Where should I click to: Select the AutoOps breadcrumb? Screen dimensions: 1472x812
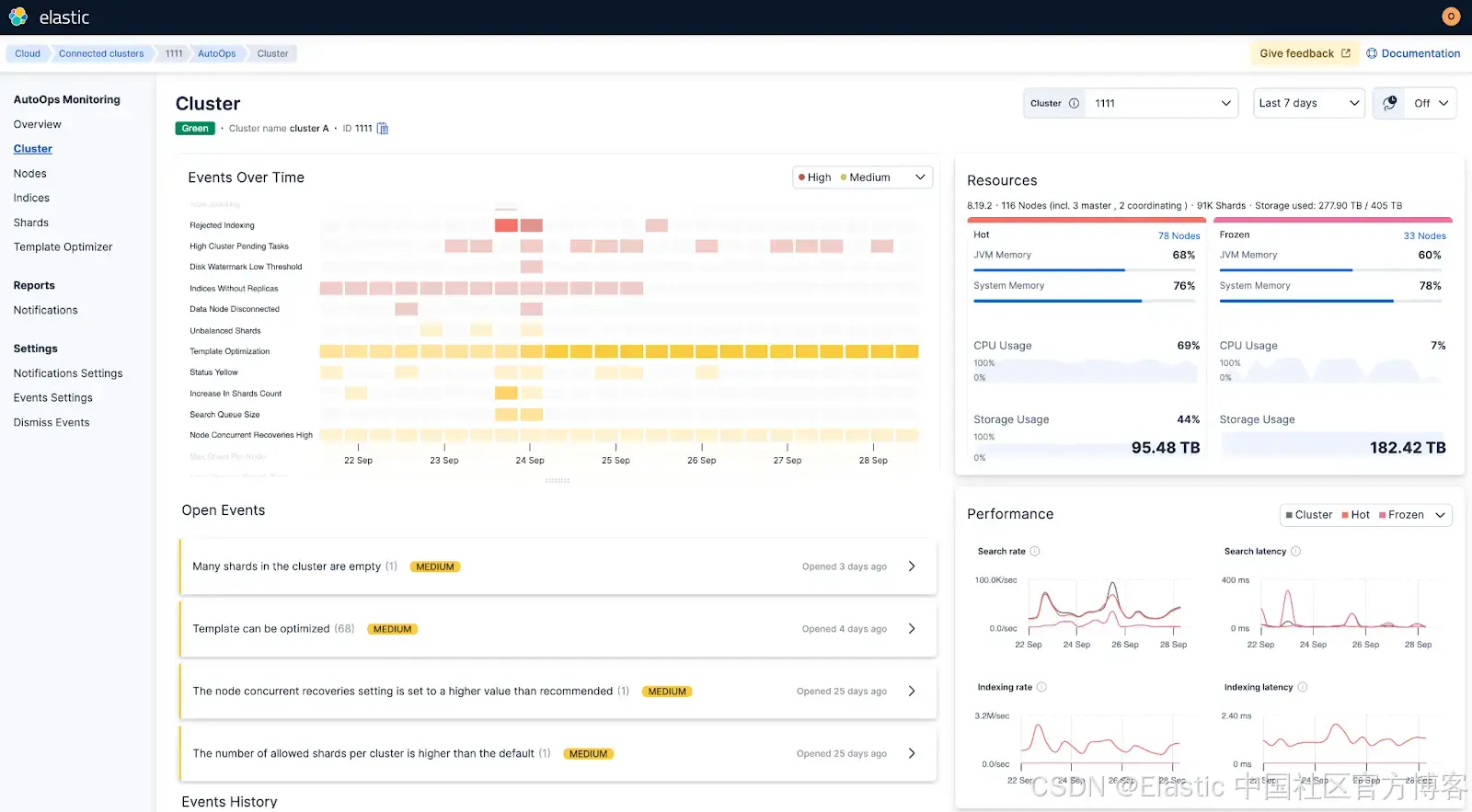tap(217, 53)
